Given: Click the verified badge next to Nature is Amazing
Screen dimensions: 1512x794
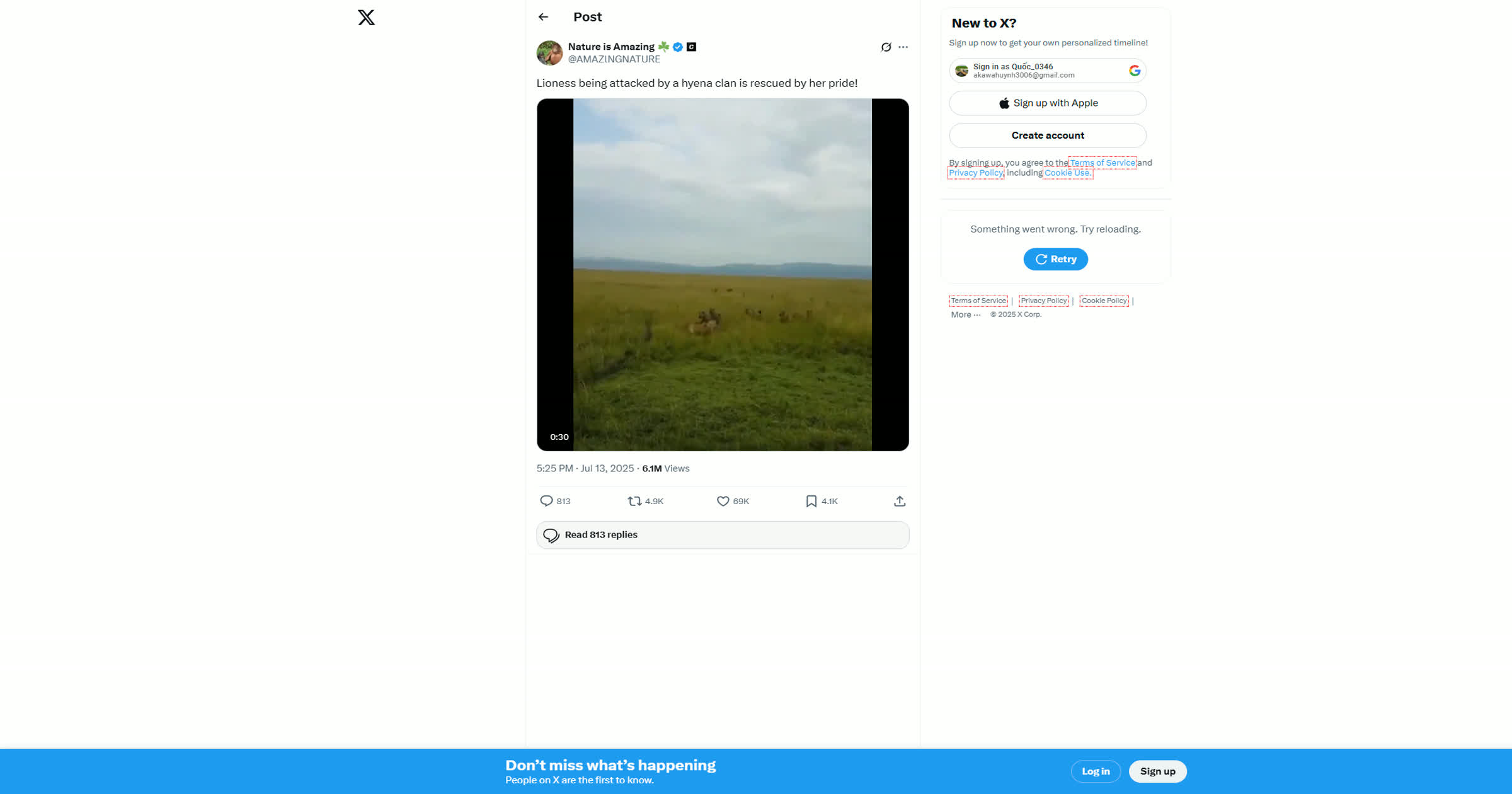Looking at the screenshot, I should pyautogui.click(x=677, y=47).
